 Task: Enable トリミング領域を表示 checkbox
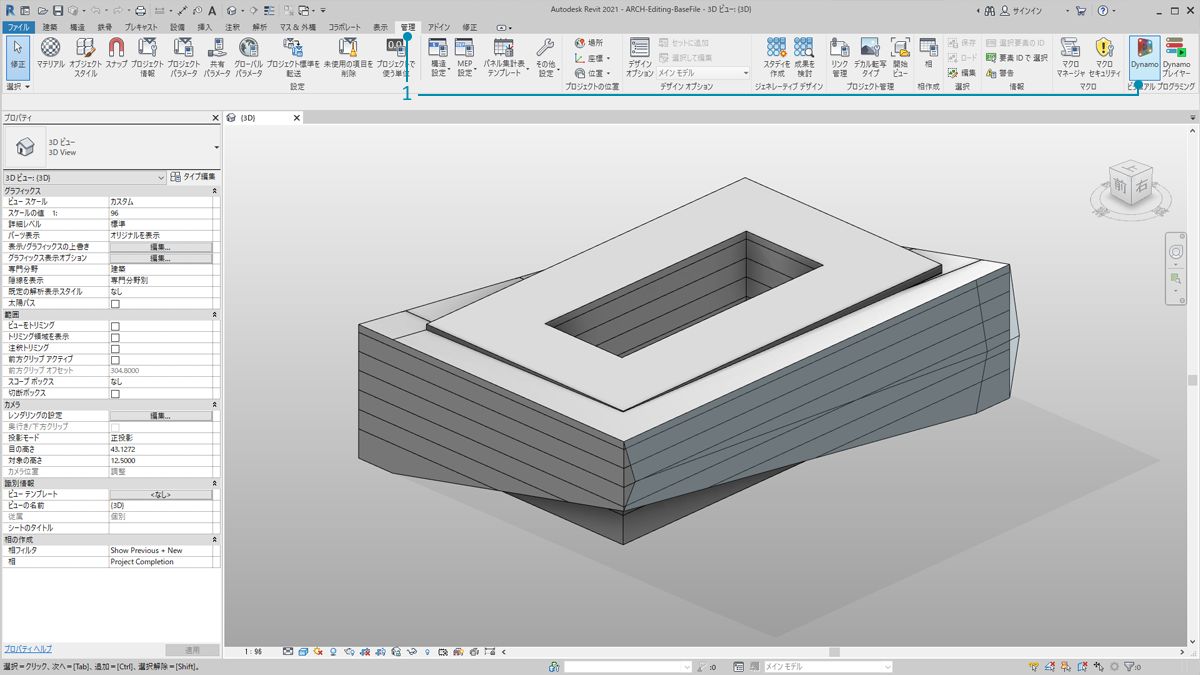tap(114, 337)
